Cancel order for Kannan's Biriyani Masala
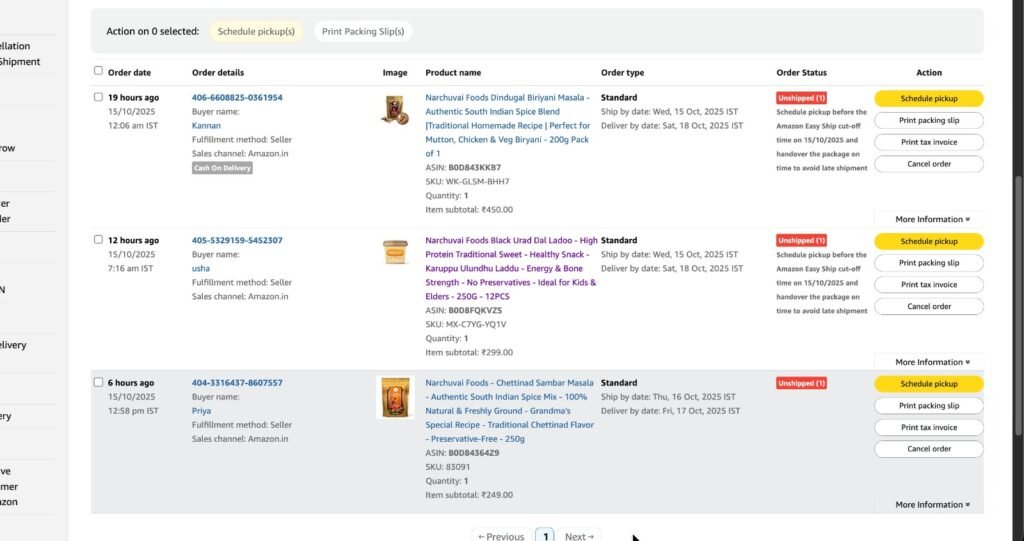 coord(929,164)
